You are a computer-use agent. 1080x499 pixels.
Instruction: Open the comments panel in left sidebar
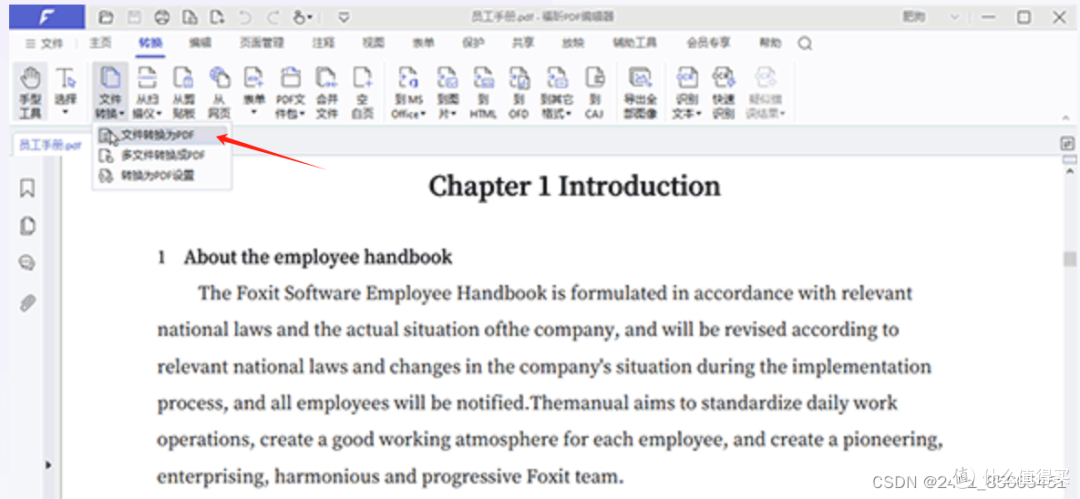pos(28,263)
